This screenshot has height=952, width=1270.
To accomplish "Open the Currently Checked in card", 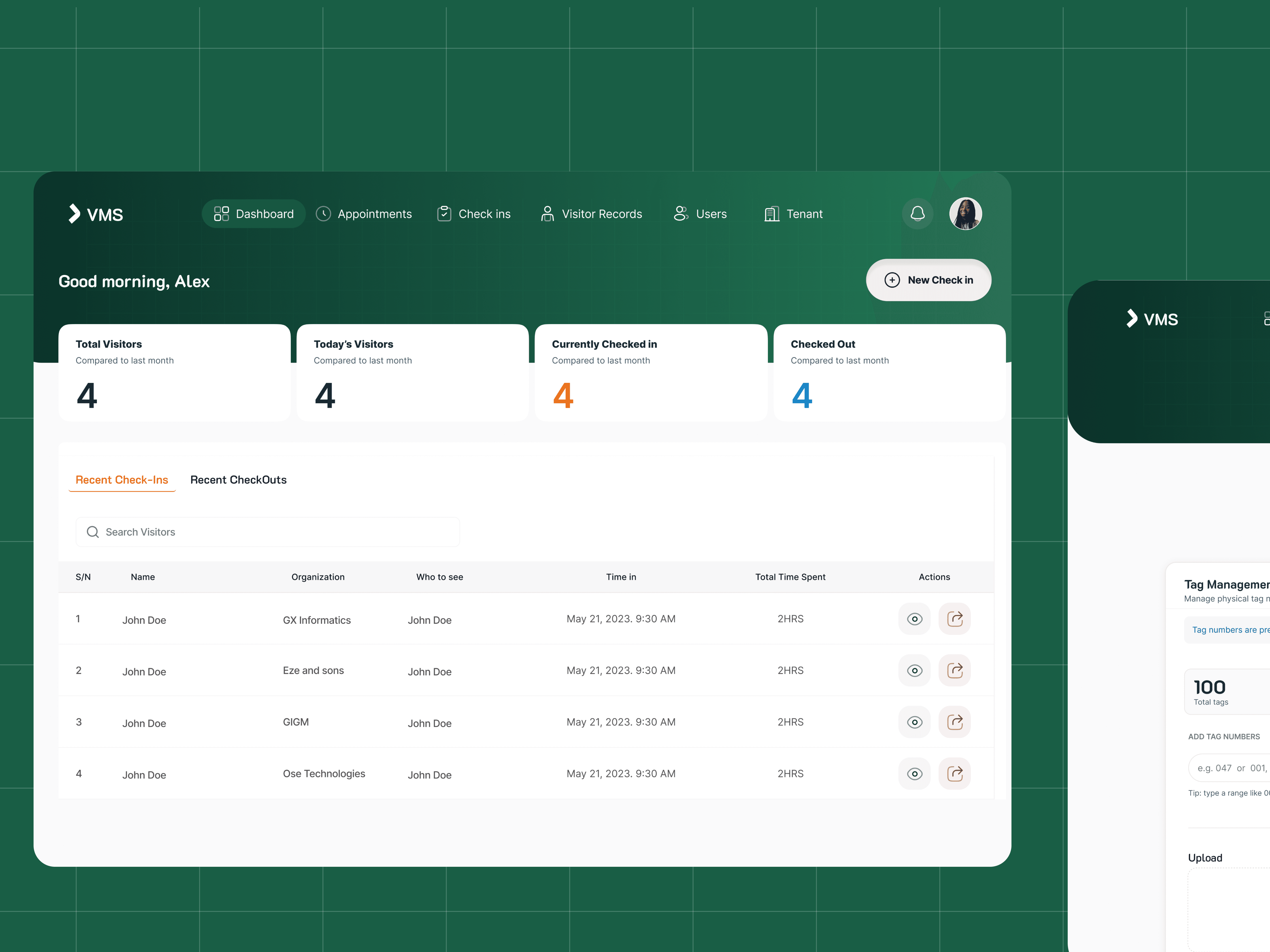I will click(651, 373).
